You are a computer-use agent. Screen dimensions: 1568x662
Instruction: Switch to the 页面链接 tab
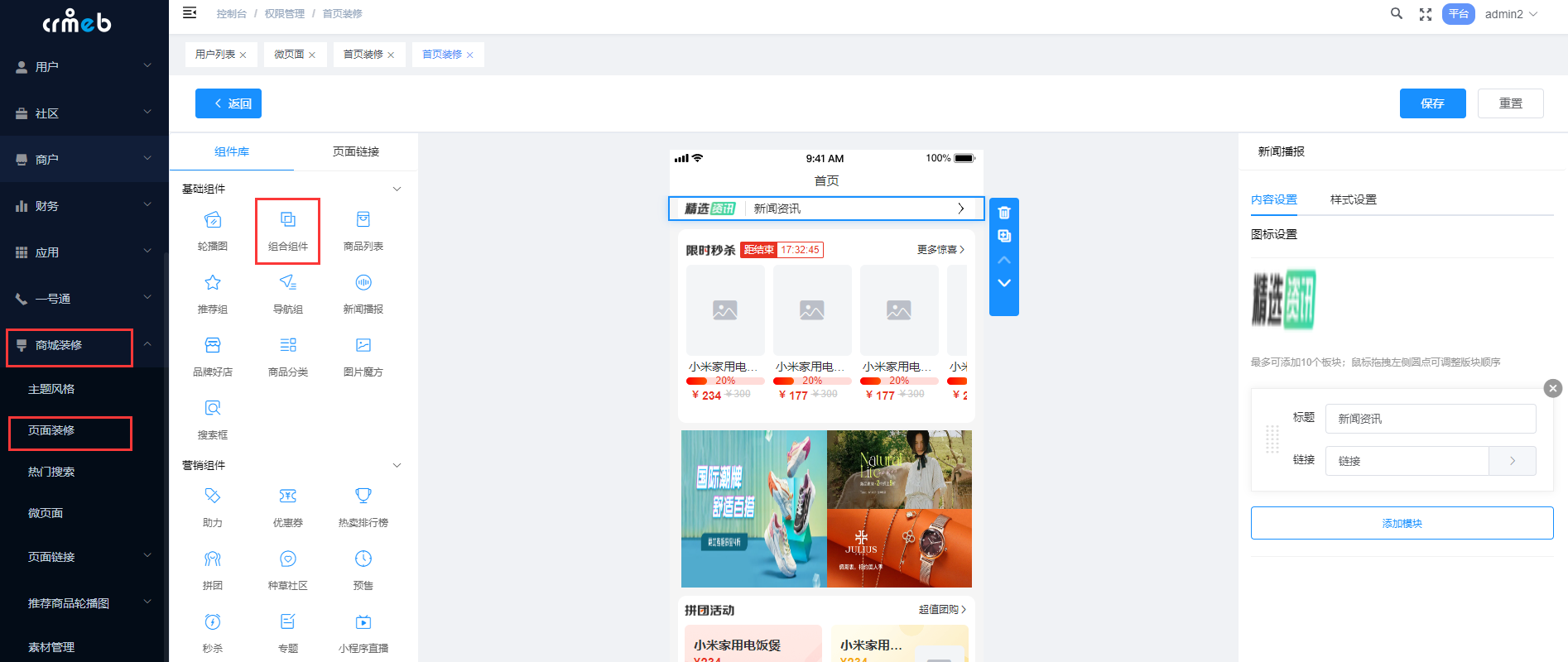pyautogui.click(x=356, y=151)
